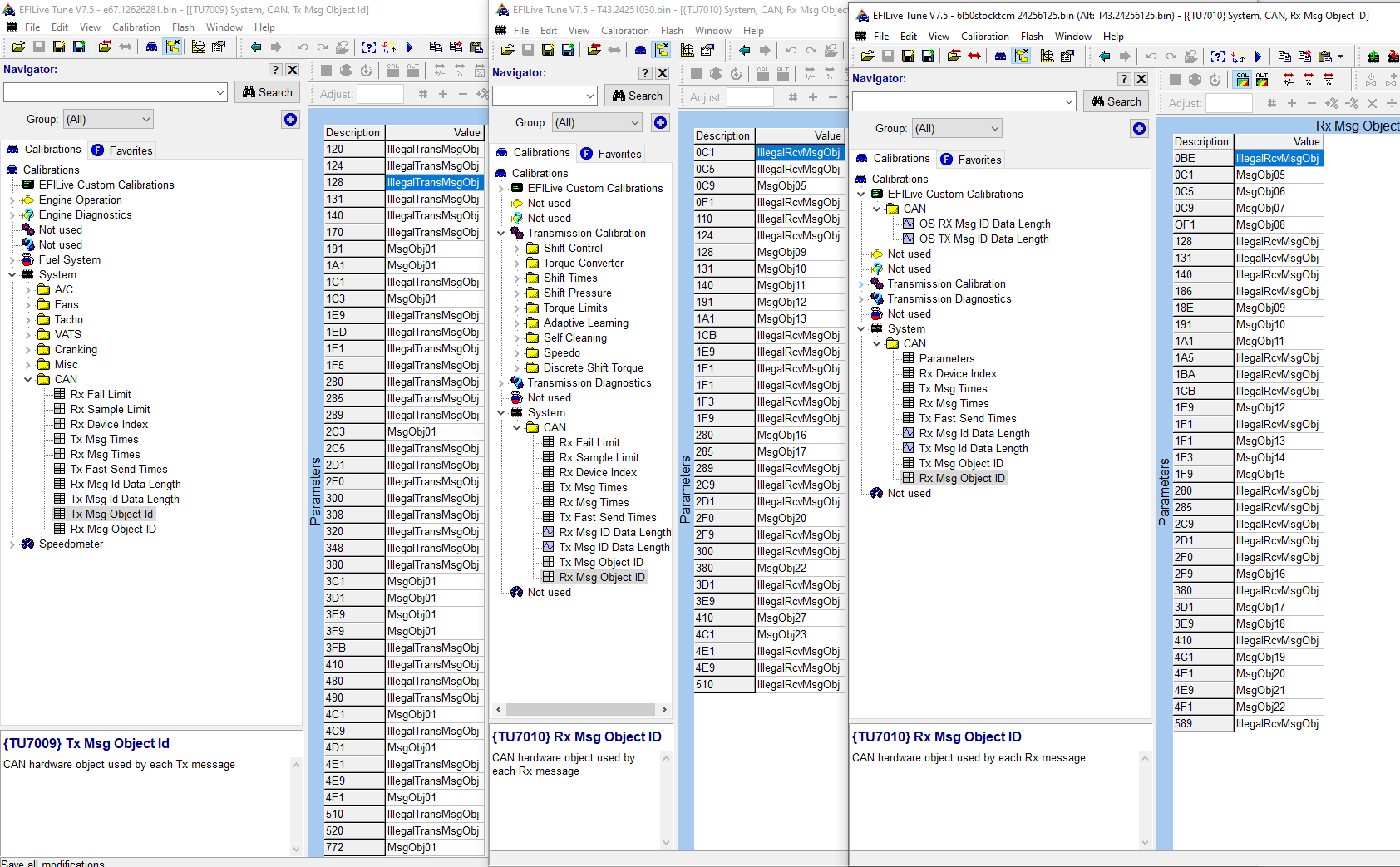Click Search button in e67 window

tap(268, 92)
